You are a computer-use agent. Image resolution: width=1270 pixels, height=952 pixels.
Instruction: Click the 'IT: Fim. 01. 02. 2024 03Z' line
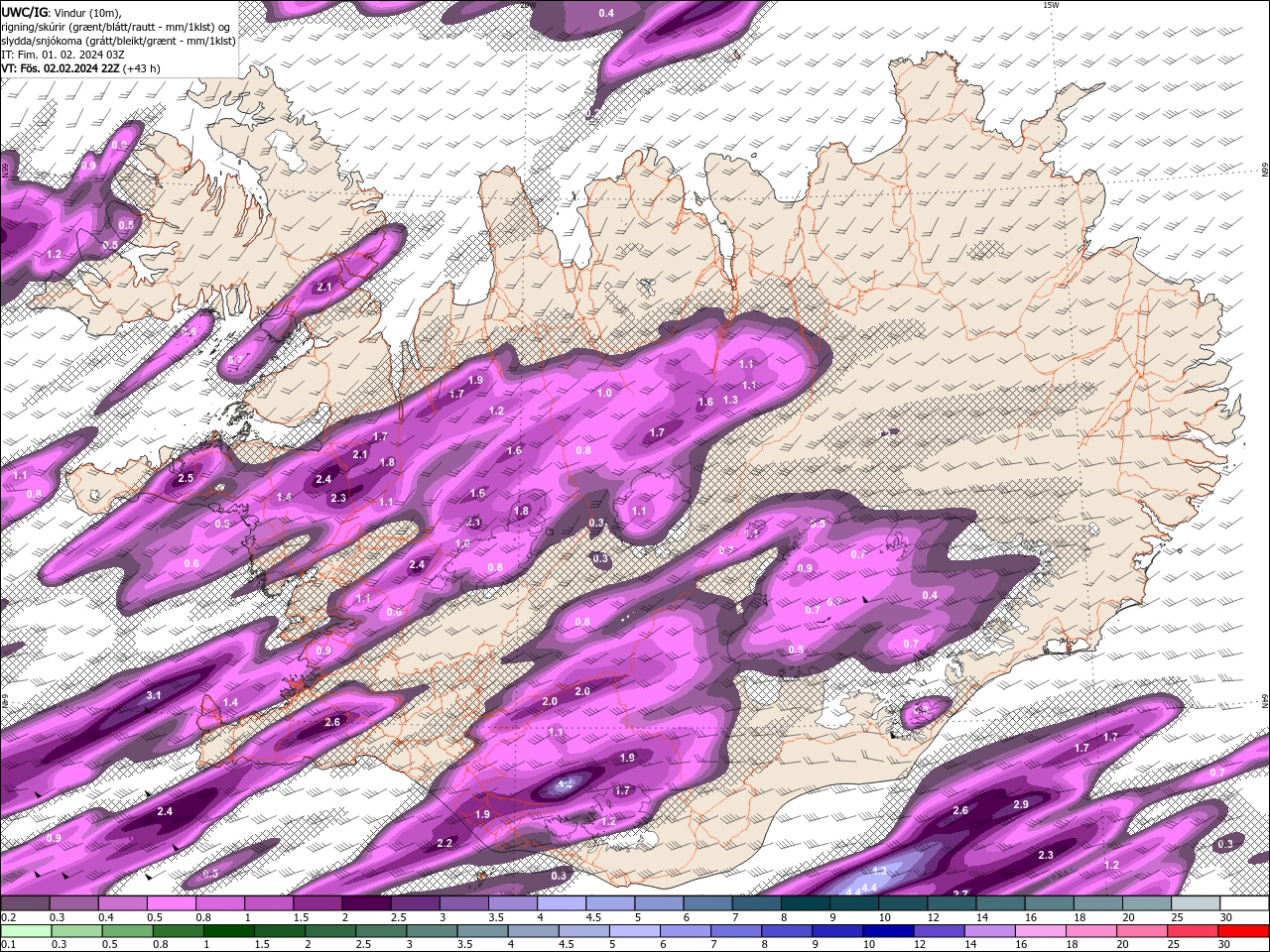(62, 55)
